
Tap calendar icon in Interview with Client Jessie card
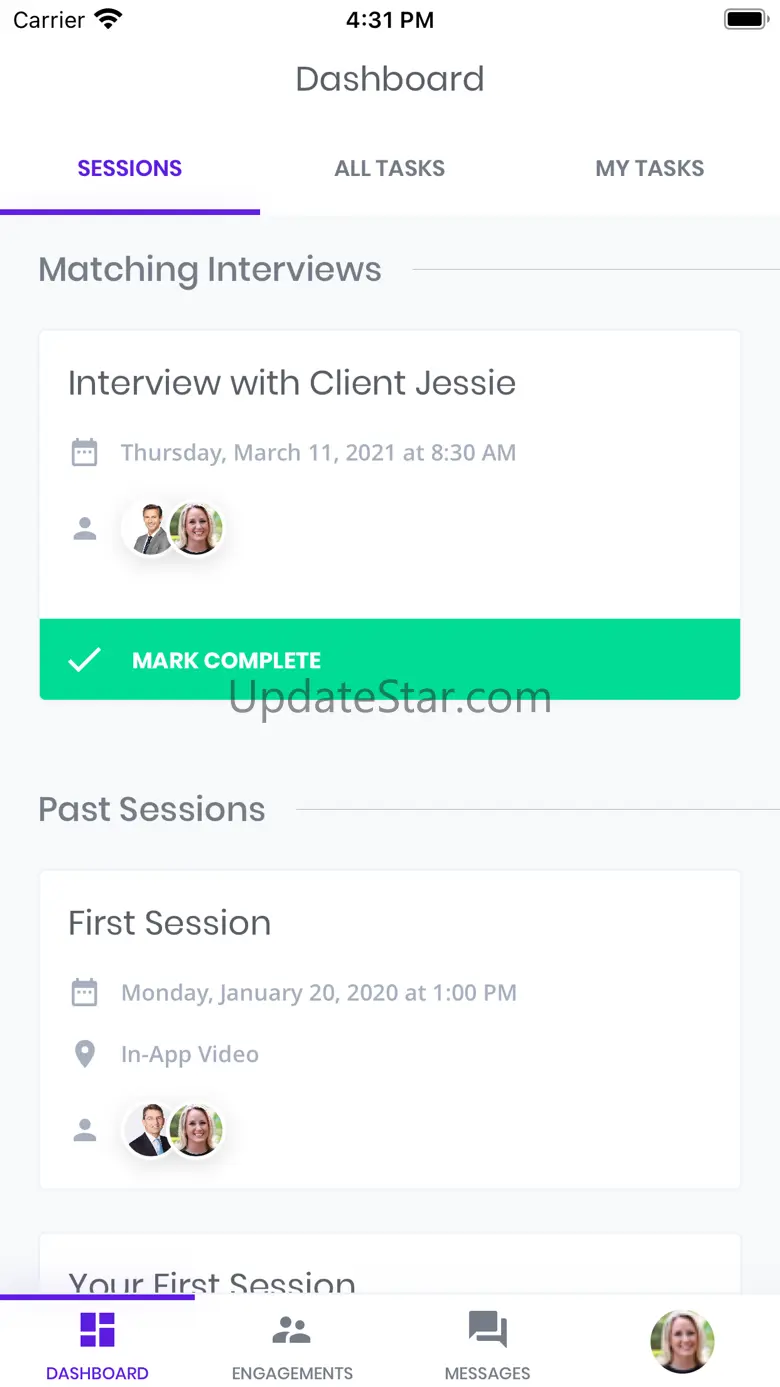(85, 453)
